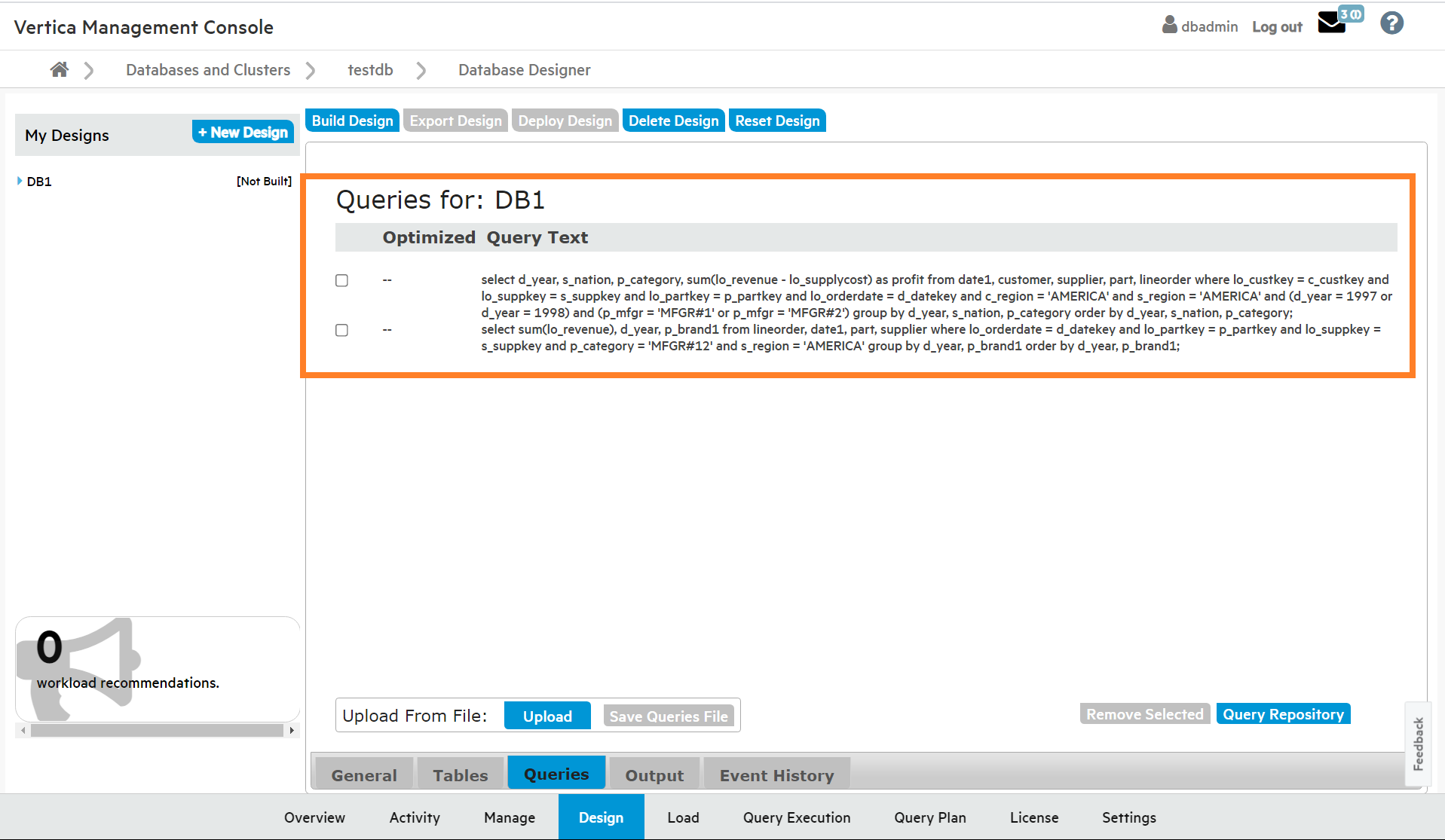
Task: Click the home icon in breadcrumb
Action: click(x=59, y=70)
